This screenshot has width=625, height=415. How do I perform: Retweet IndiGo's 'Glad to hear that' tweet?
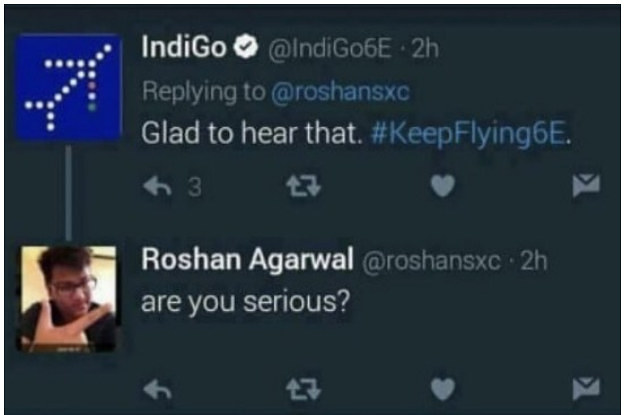[x=303, y=186]
